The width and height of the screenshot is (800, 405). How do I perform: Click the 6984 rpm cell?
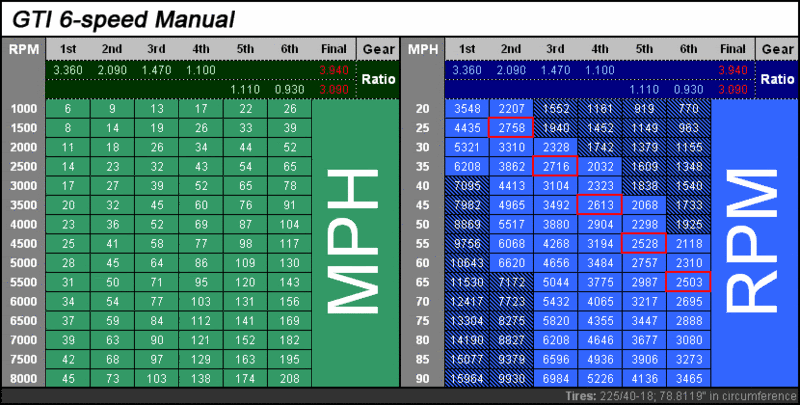click(555, 378)
